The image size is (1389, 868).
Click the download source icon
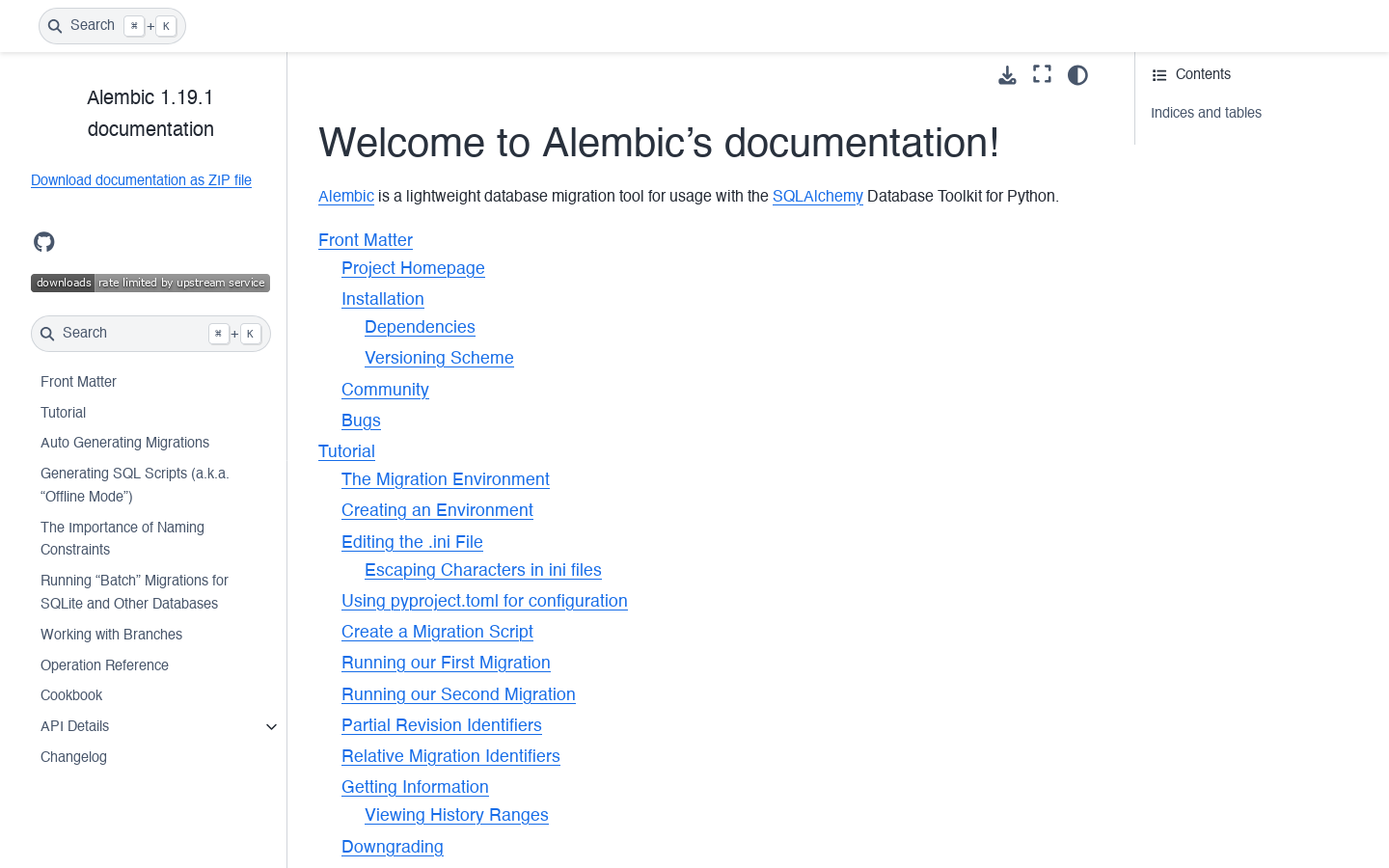[1007, 75]
